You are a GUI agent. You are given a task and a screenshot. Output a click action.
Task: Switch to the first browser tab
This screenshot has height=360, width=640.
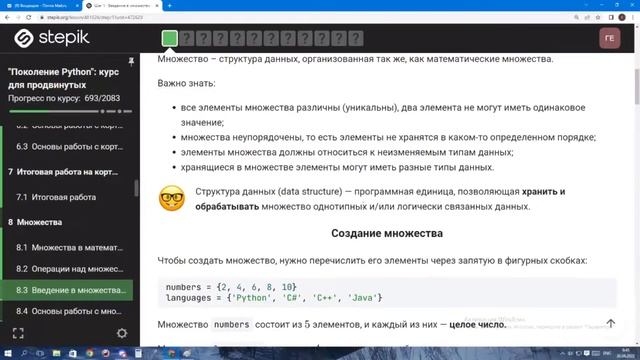[x=41, y=6]
